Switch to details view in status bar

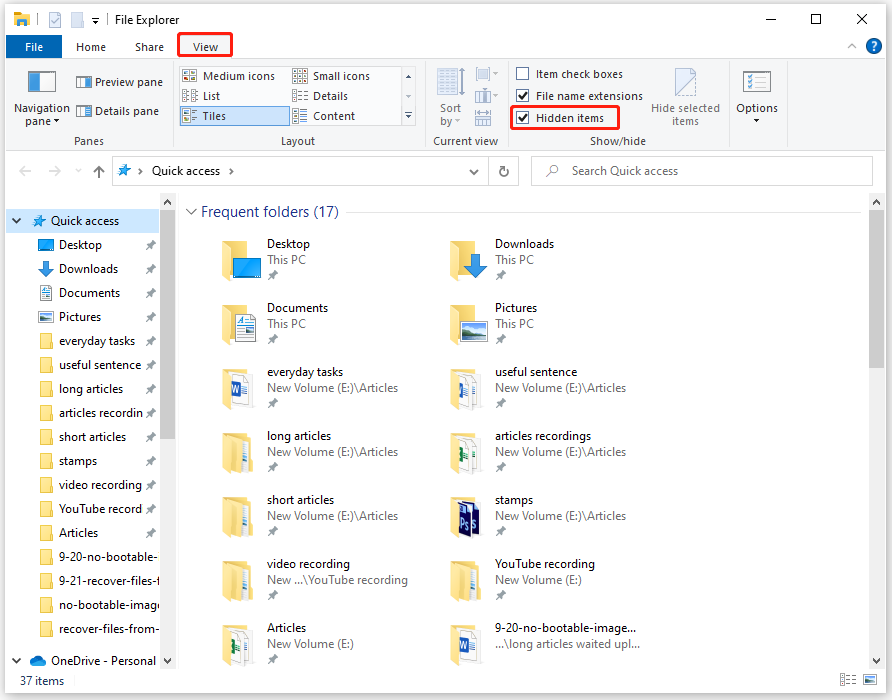point(848,680)
